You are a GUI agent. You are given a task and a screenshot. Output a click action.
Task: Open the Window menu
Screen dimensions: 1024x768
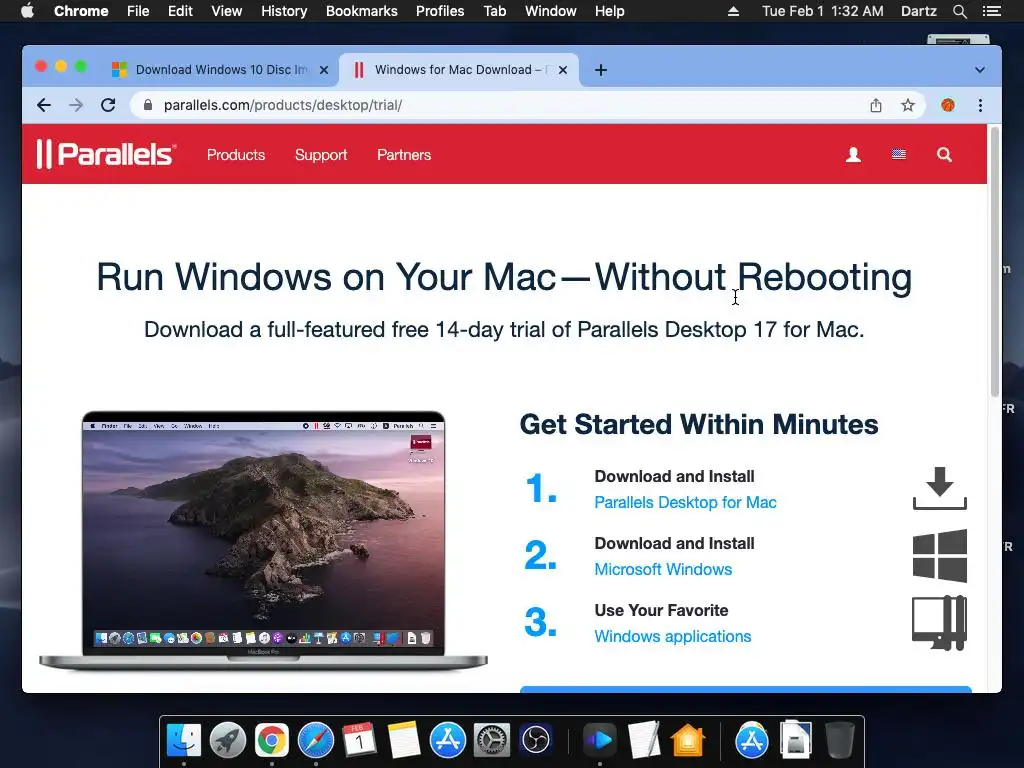point(551,11)
